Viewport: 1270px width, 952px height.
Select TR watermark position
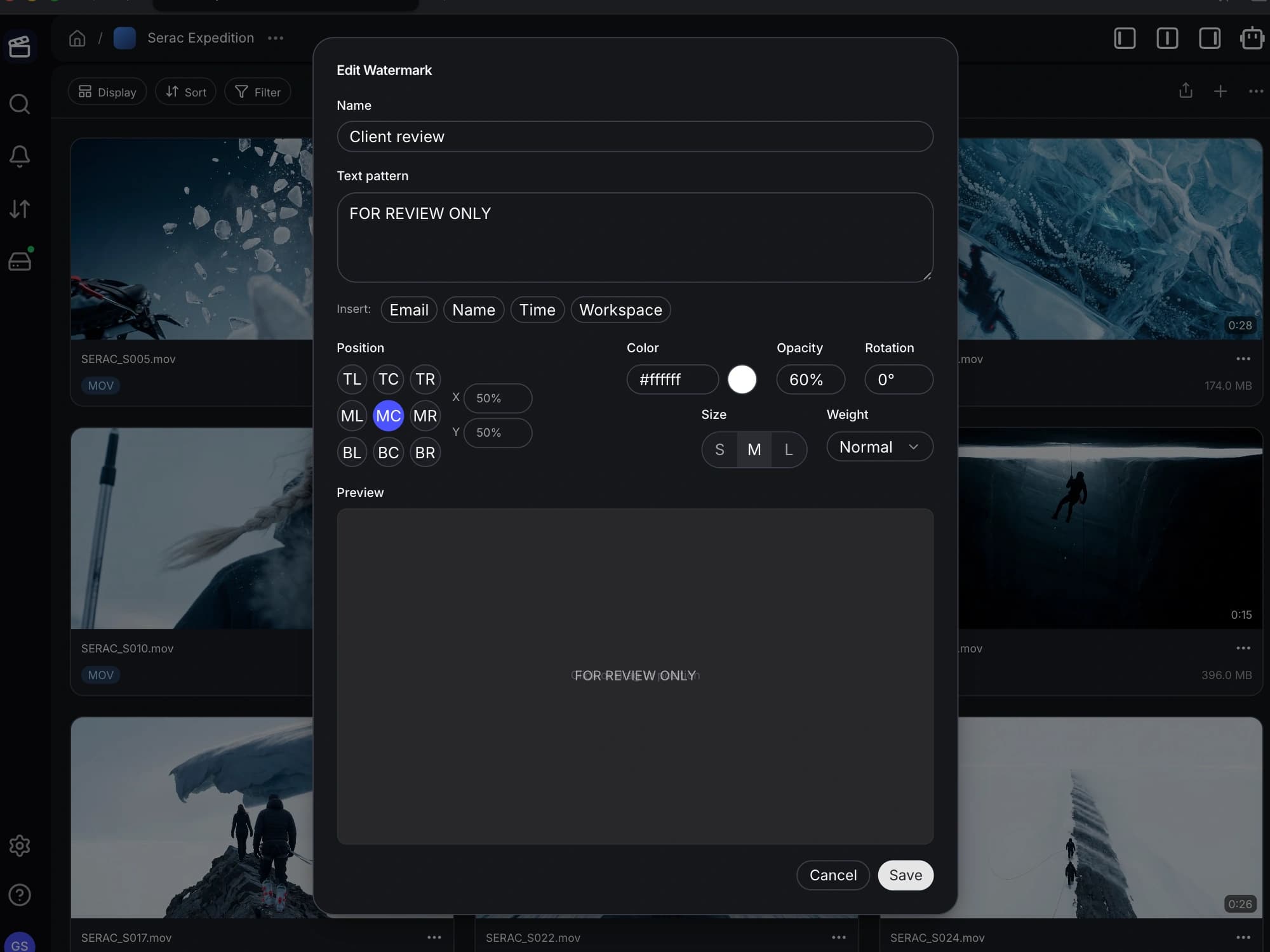[425, 380]
